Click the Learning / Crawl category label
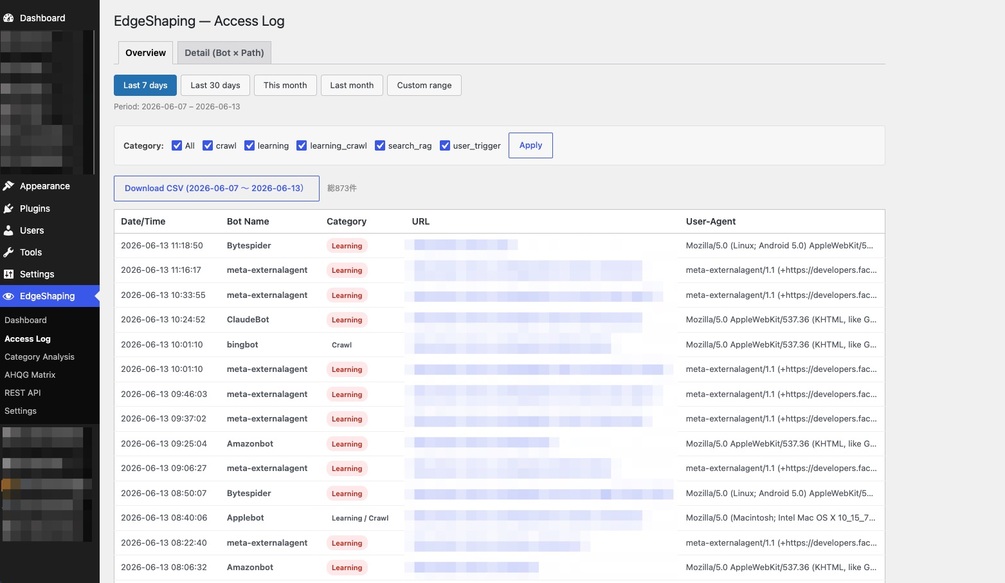The width and height of the screenshot is (1005, 583). (360, 518)
